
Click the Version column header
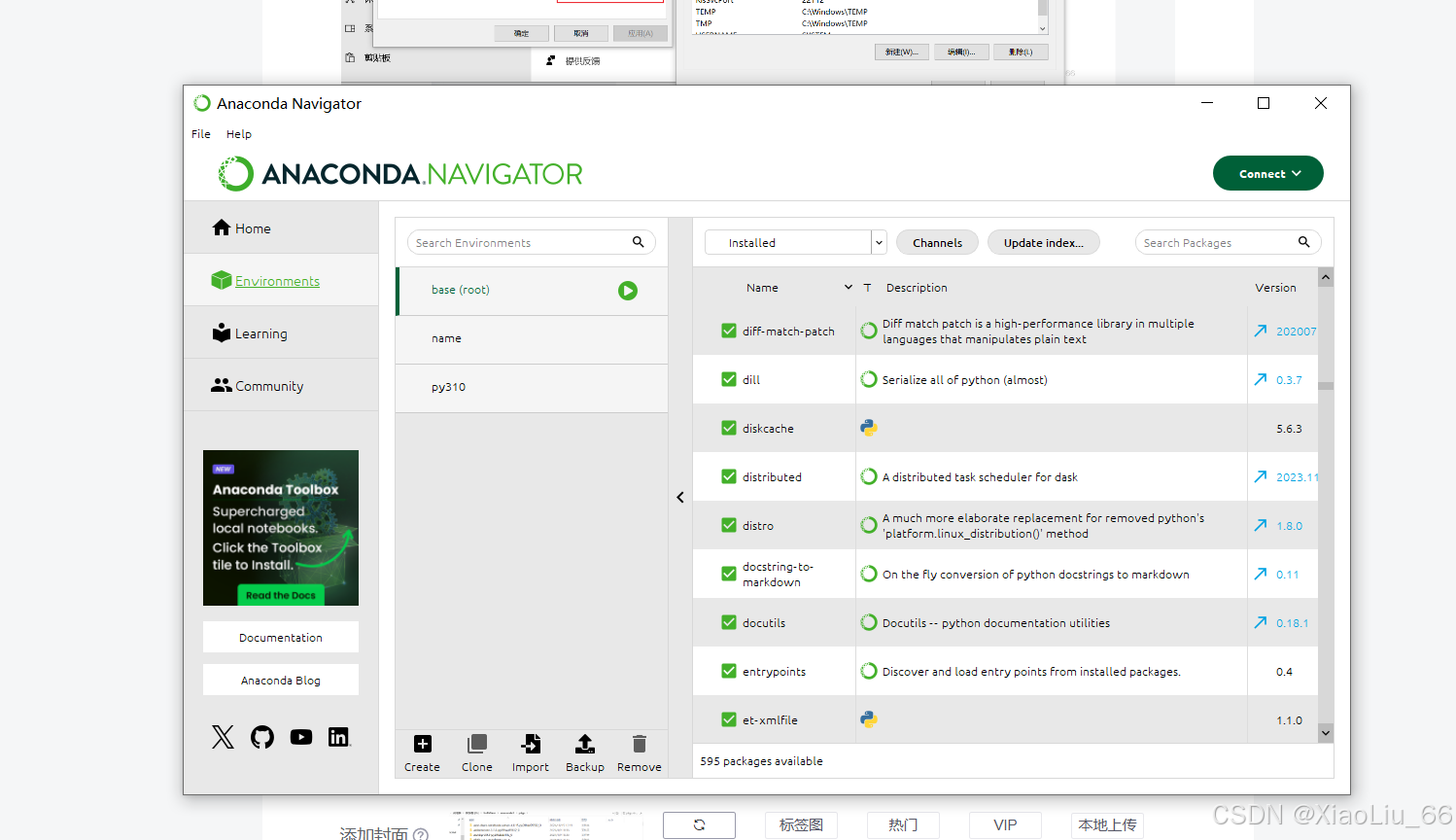click(1275, 288)
